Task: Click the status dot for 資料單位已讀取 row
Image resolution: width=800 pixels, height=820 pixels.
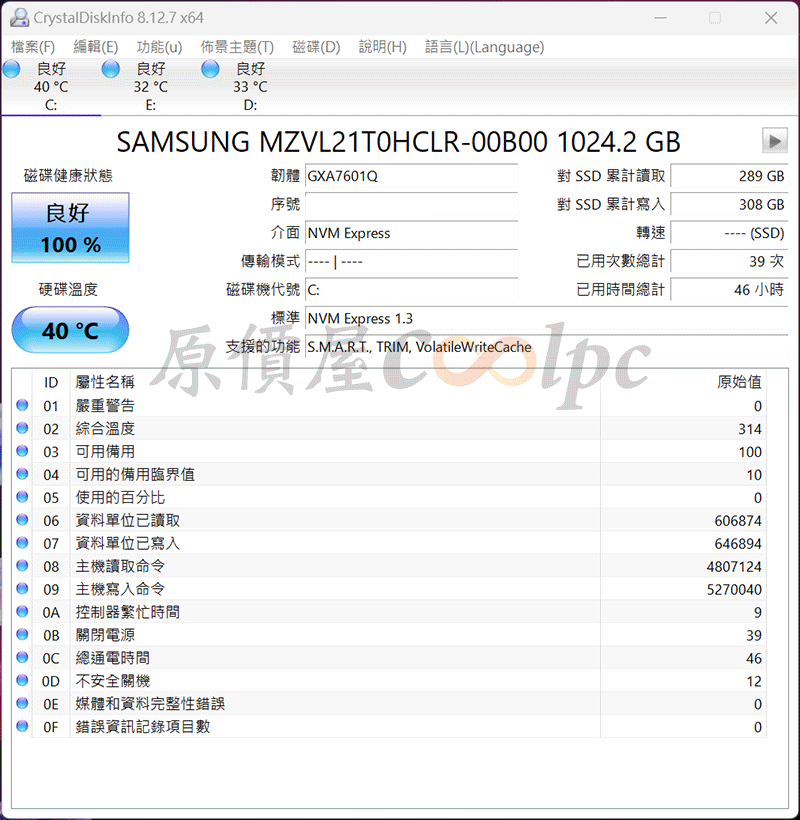Action: (22, 520)
